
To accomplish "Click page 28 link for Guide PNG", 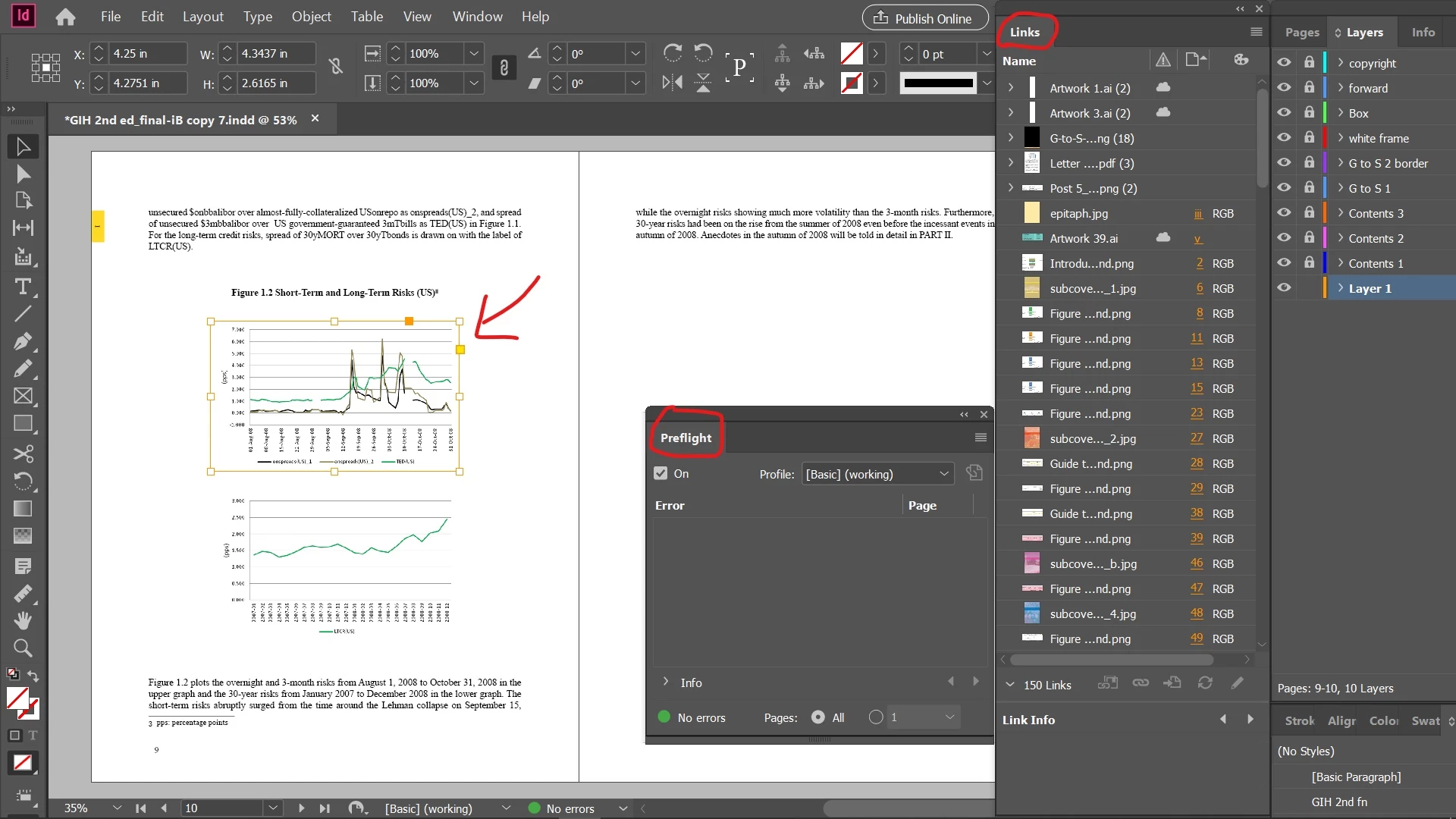I will pos(1197,463).
